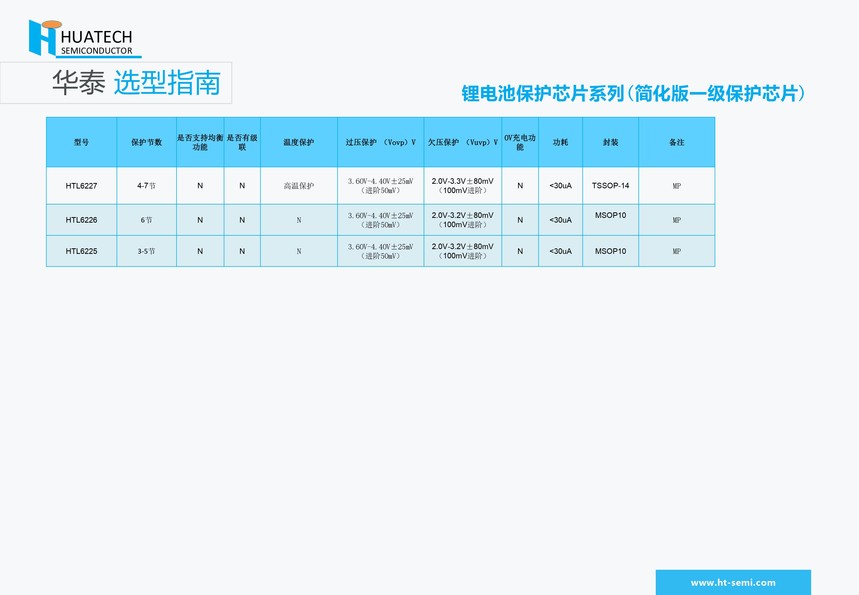Click the MP remark in HTL6227 row

[677, 186]
